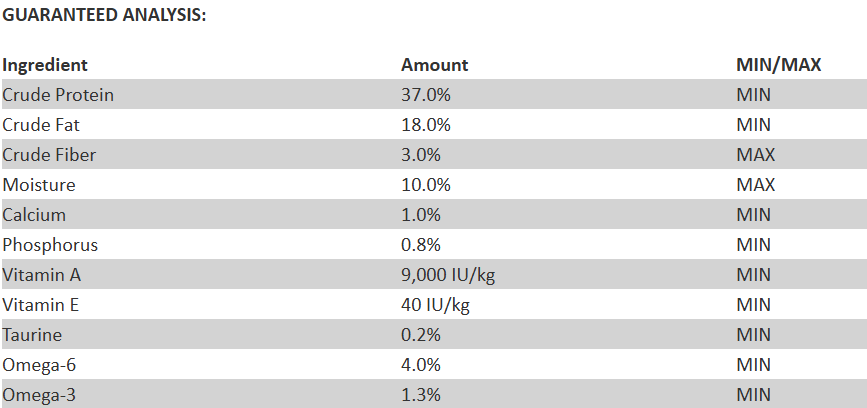Select the Crude Protein row label
The height and width of the screenshot is (408, 867).
pyautogui.click(x=58, y=95)
